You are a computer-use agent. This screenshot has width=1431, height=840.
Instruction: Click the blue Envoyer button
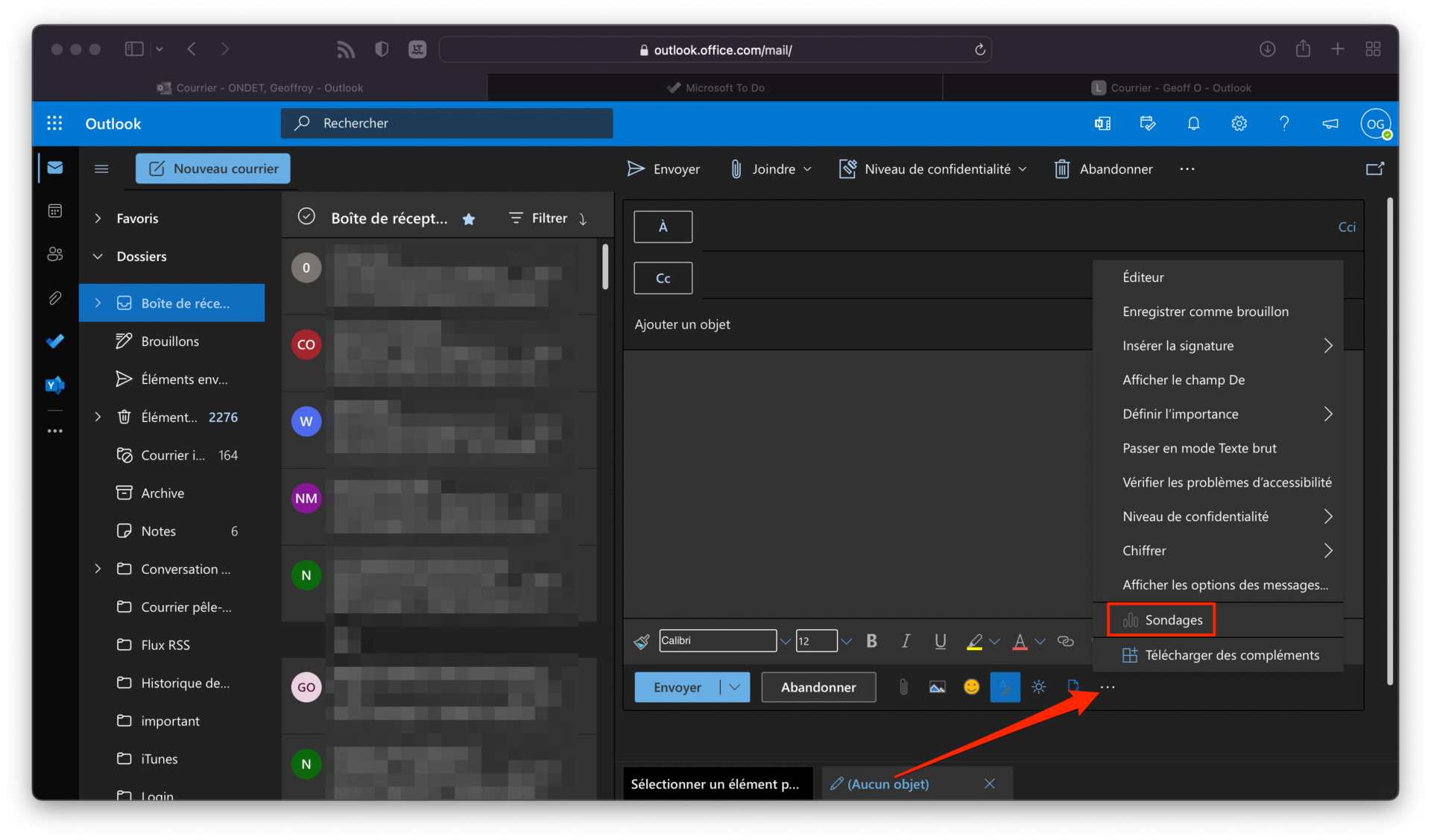[677, 687]
